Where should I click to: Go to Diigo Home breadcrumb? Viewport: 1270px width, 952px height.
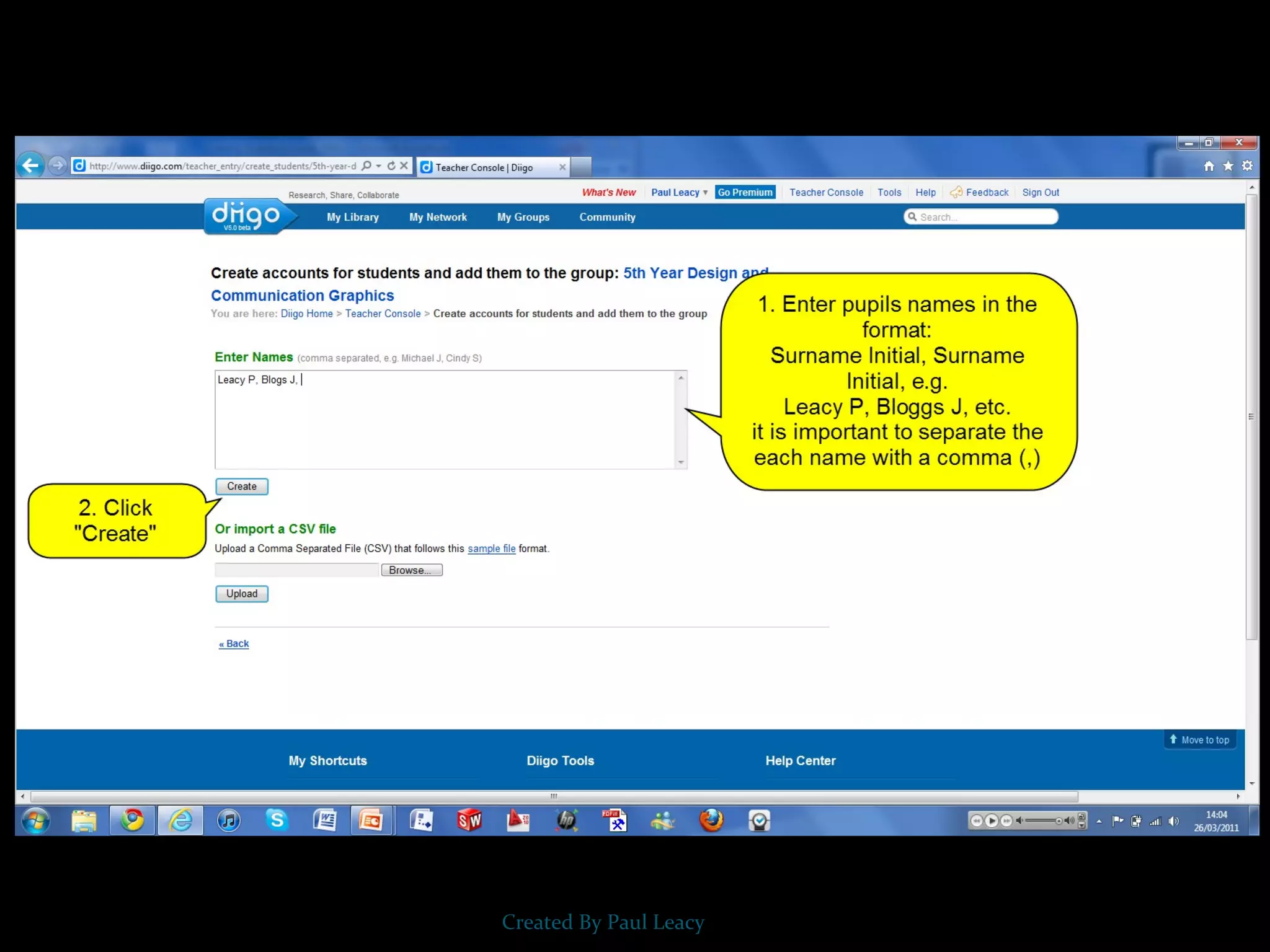click(306, 314)
